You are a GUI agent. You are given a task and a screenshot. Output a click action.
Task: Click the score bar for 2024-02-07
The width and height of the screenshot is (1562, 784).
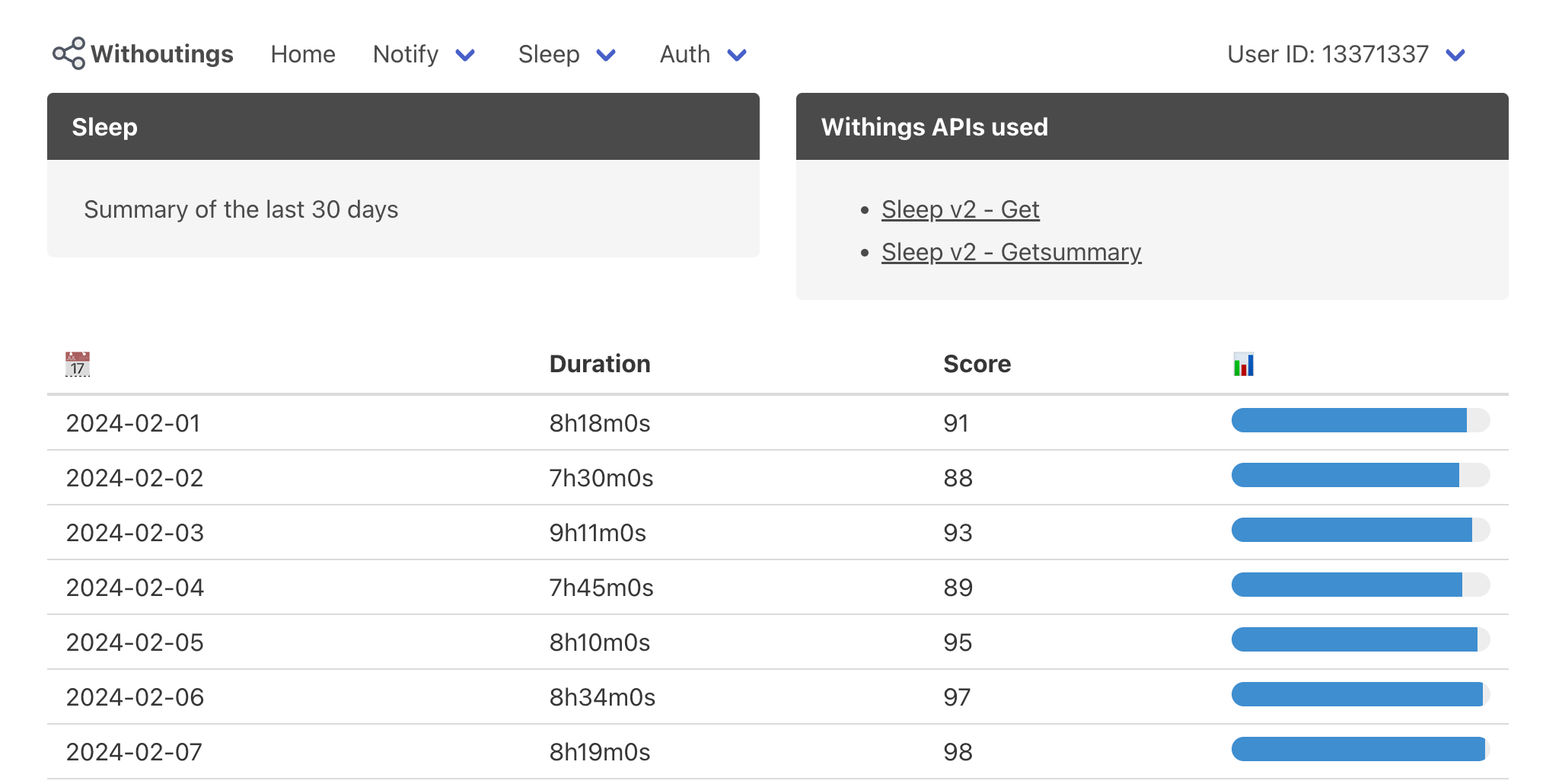click(x=1360, y=750)
